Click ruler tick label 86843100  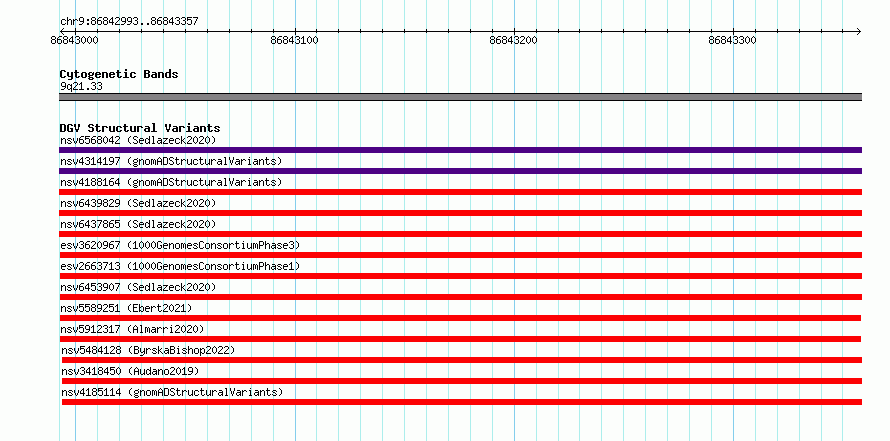click(295, 40)
